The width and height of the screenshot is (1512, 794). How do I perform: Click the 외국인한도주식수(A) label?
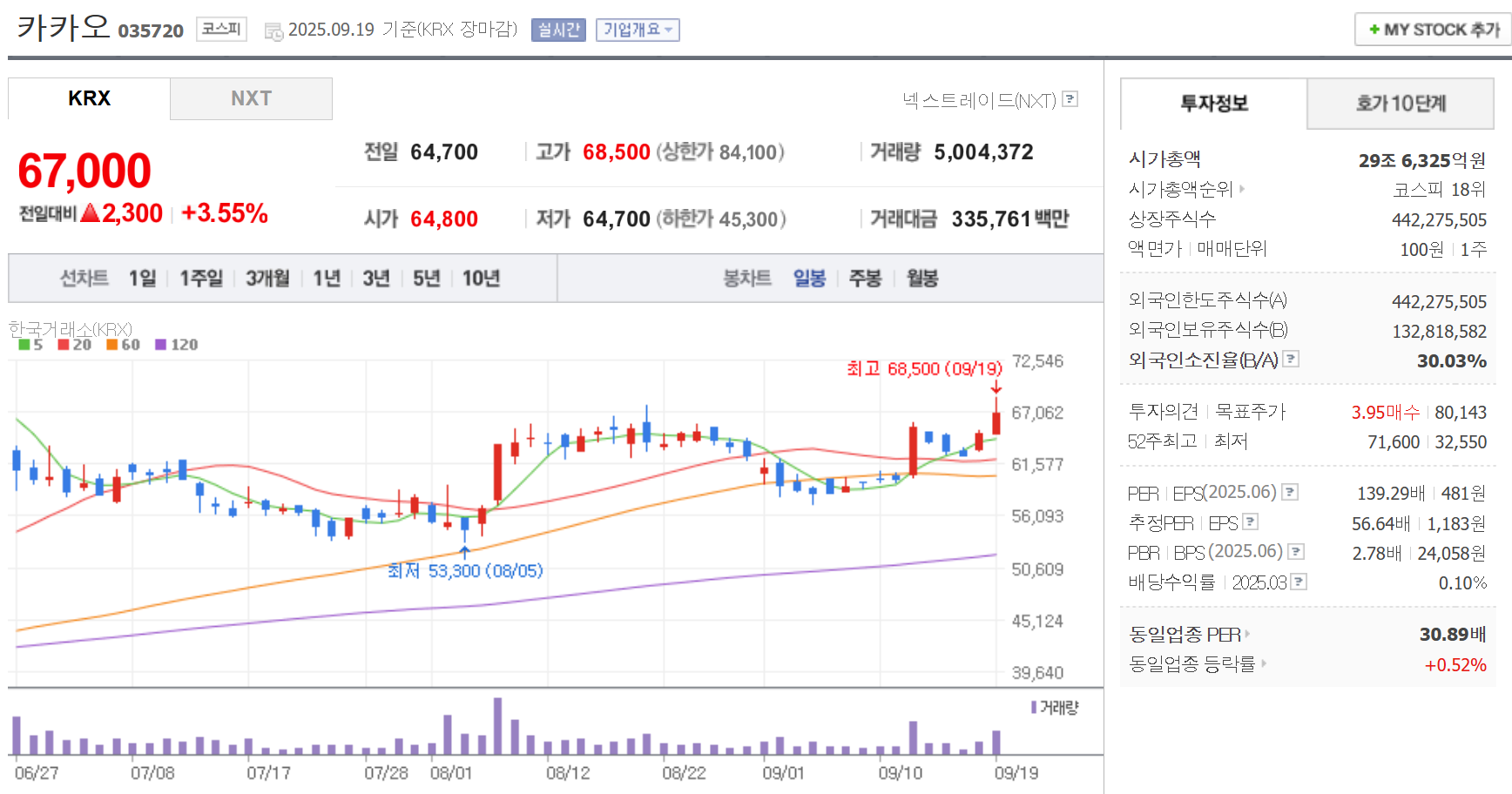coord(1207,300)
